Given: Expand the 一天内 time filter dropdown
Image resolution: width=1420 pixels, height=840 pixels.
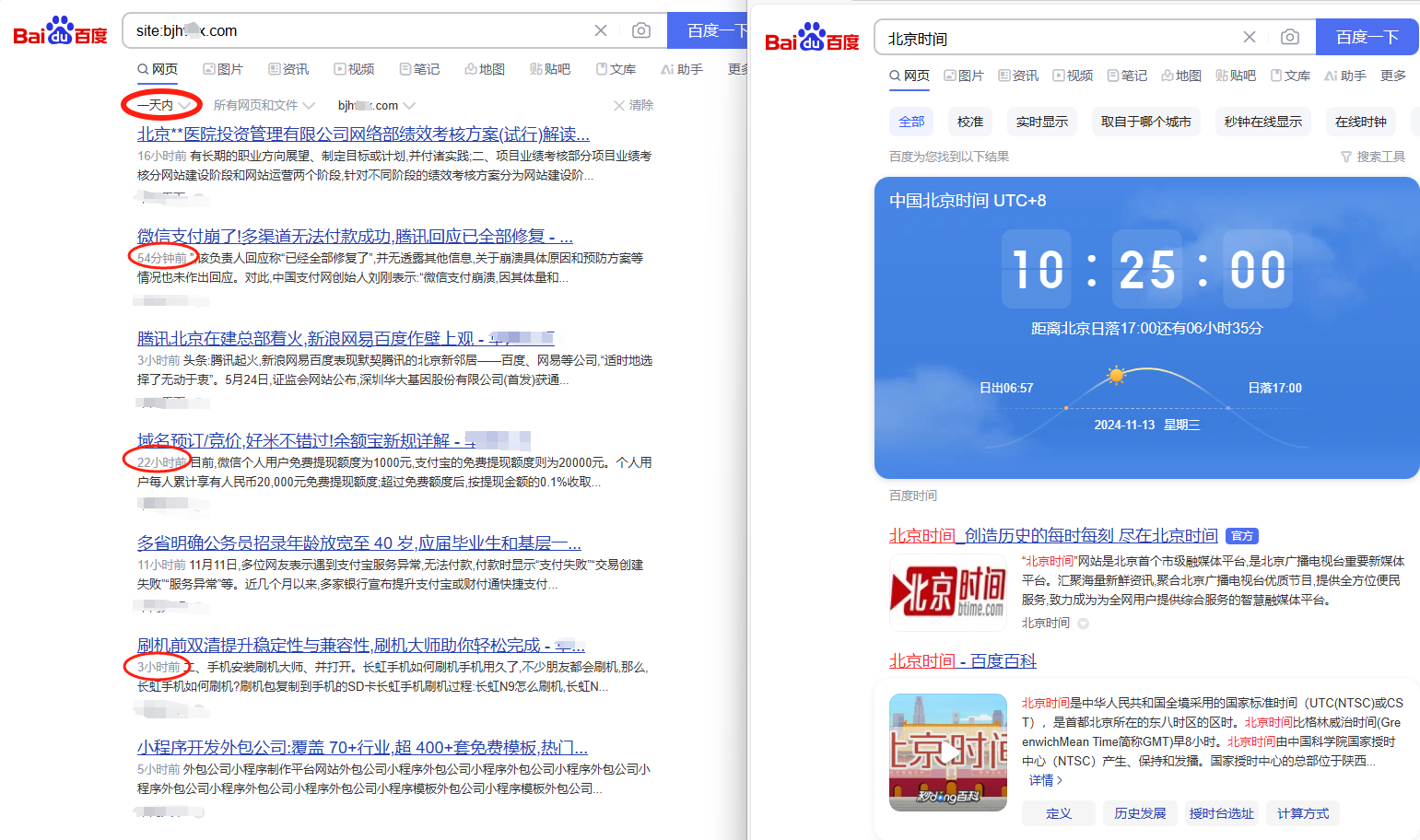Looking at the screenshot, I should 163,105.
